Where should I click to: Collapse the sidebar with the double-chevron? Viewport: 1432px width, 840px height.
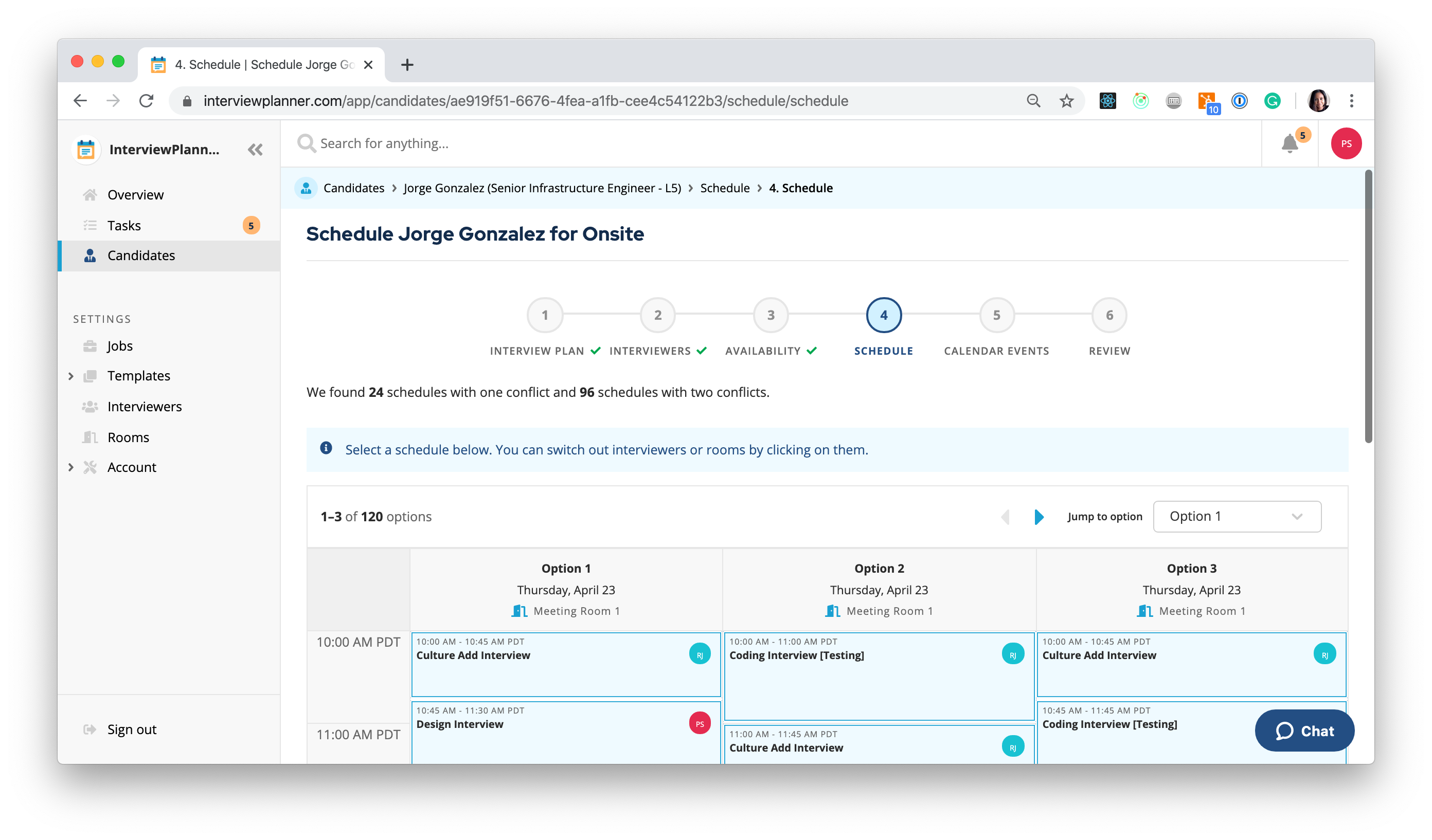coord(255,150)
